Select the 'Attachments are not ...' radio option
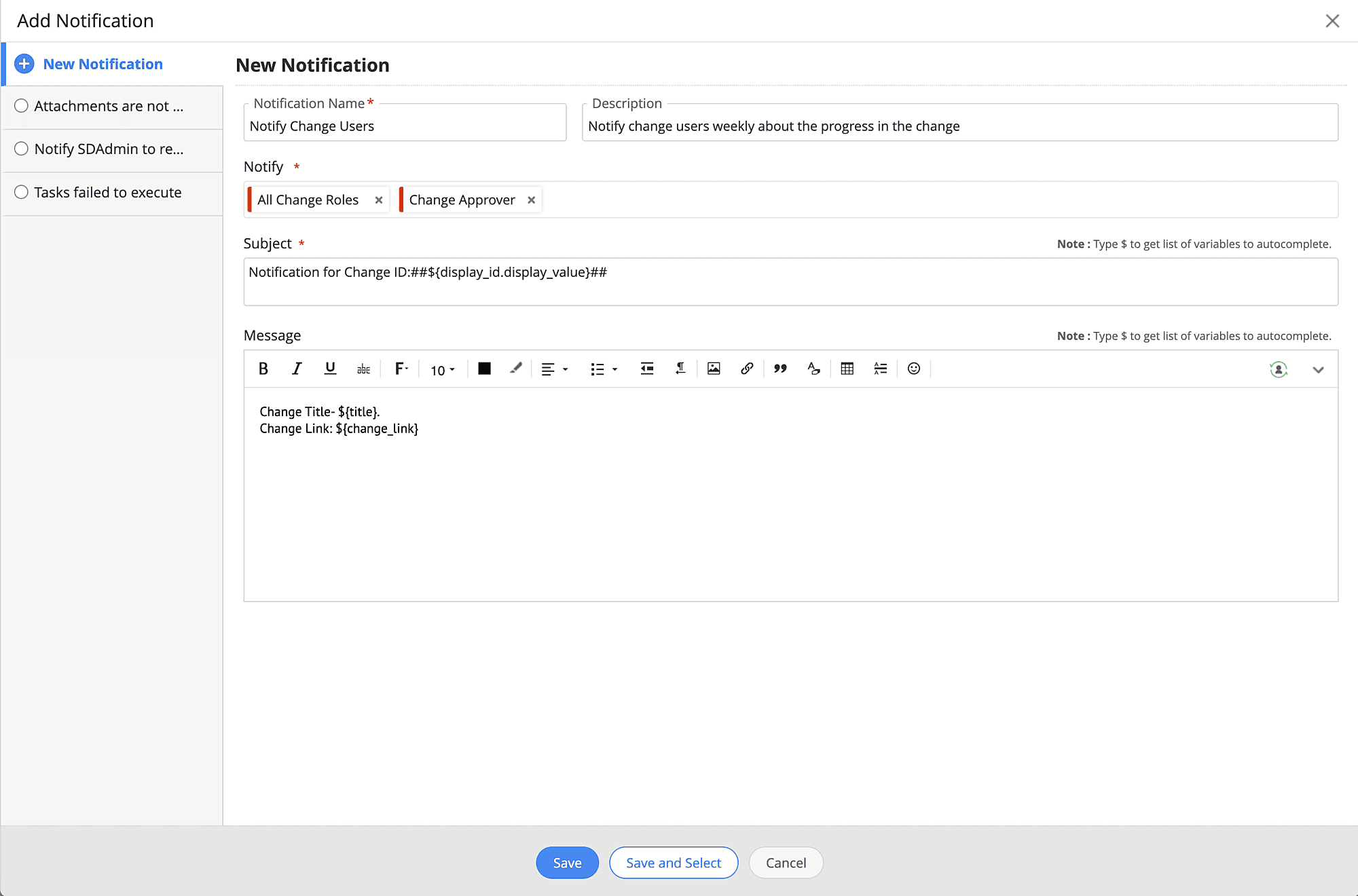The image size is (1358, 896). (22, 106)
